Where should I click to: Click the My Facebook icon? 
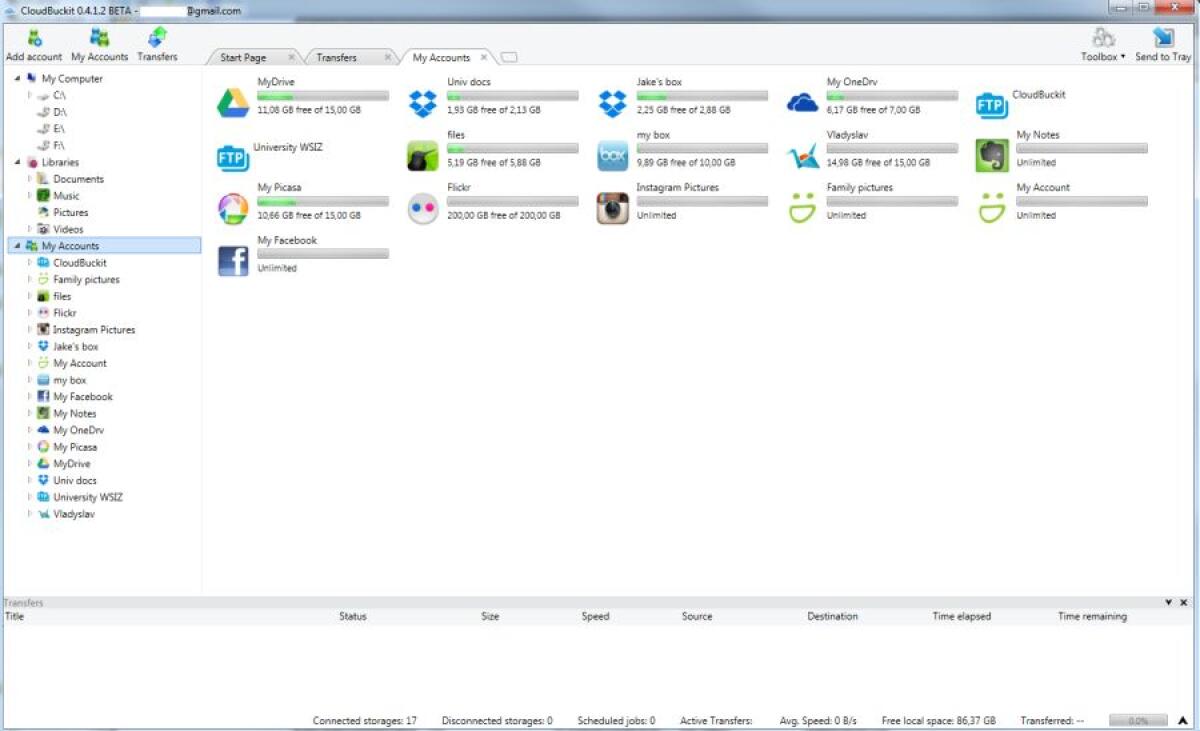(232, 260)
